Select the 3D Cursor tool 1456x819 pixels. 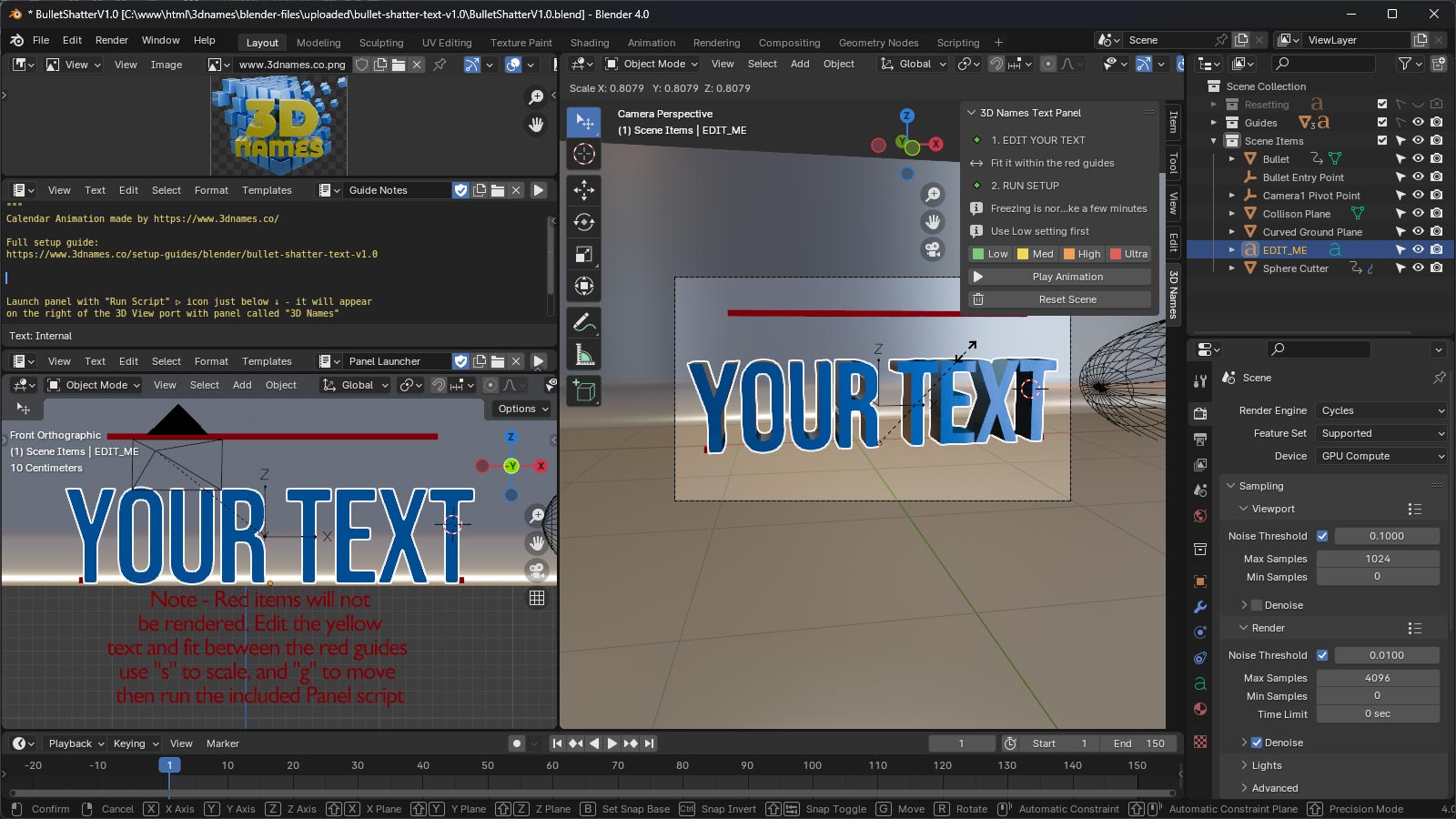pyautogui.click(x=583, y=153)
